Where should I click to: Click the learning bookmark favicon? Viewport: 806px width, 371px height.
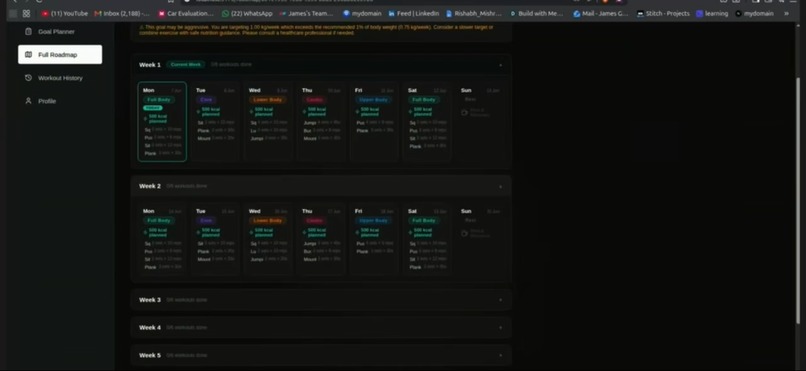click(699, 14)
